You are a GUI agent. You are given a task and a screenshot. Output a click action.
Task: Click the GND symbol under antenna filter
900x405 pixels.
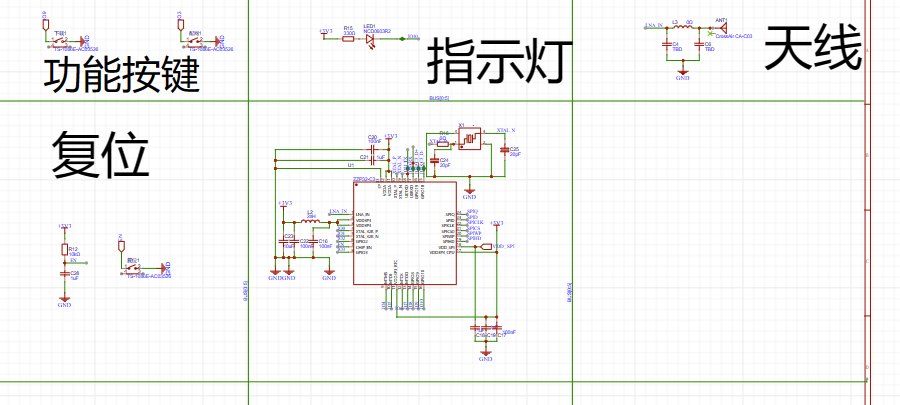pos(683,72)
